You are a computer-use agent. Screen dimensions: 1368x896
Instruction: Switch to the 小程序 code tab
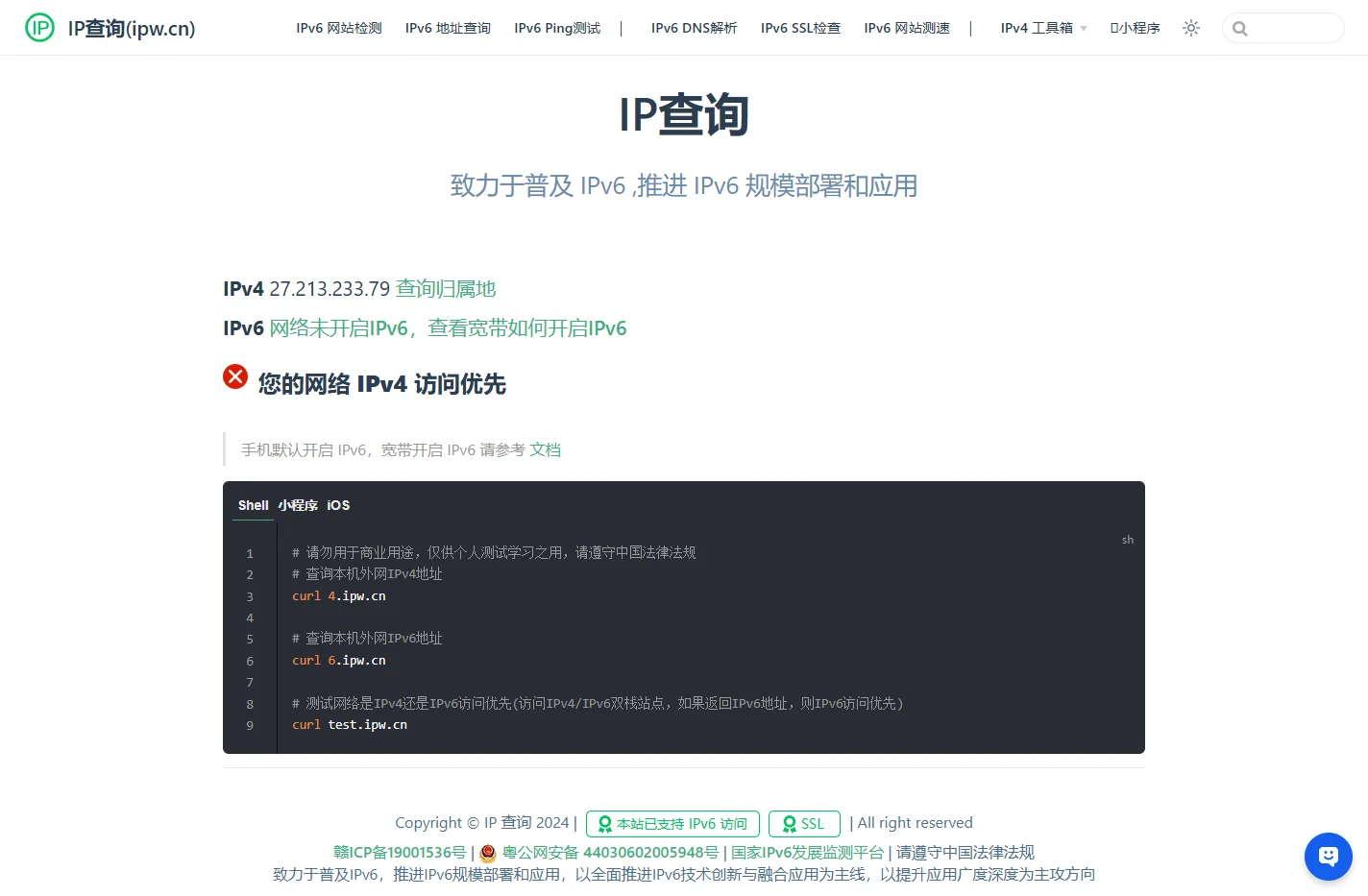298,505
